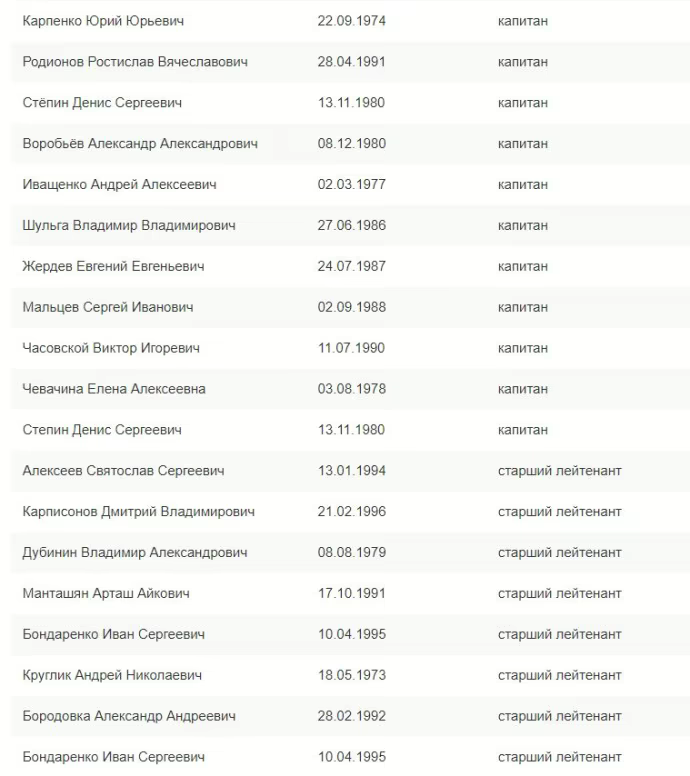
Task: Click the date 22.09.1974
Action: click(x=351, y=21)
